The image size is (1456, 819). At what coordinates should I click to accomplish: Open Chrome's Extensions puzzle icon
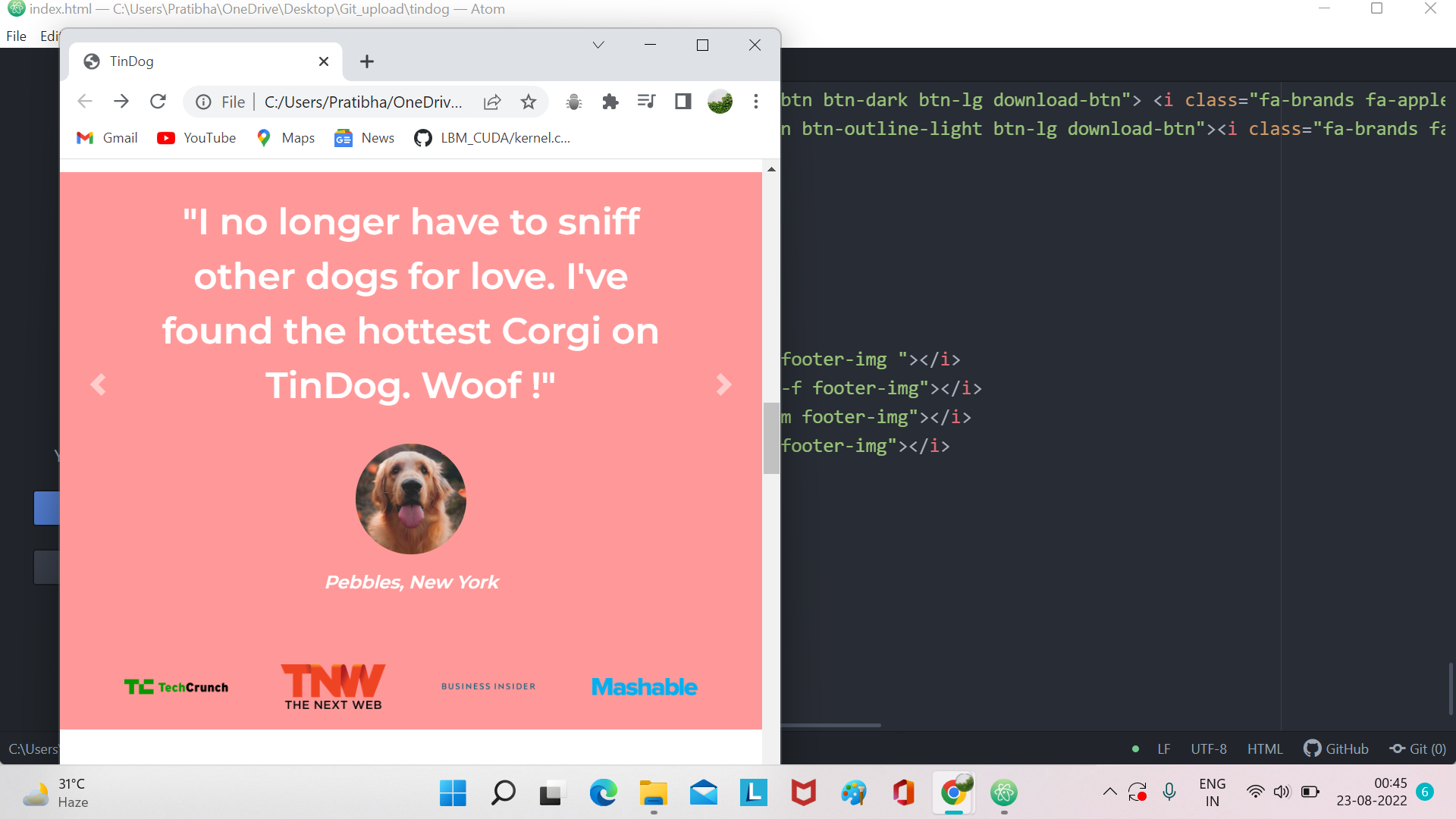(610, 101)
